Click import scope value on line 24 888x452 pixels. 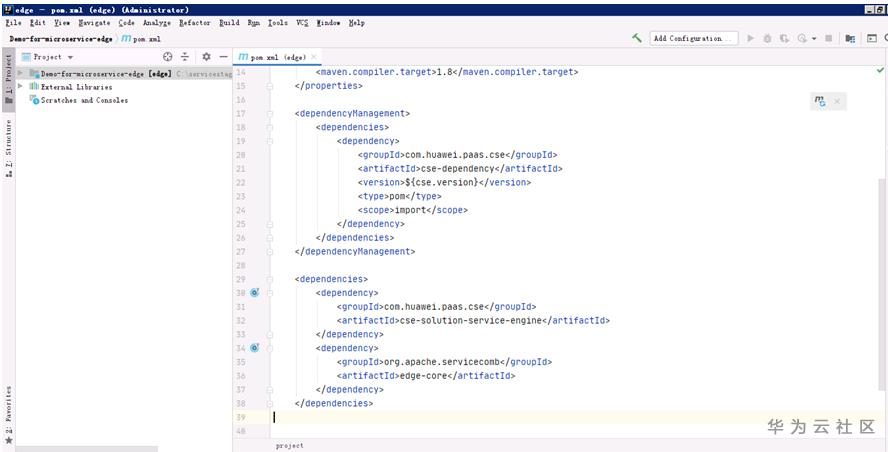pyautogui.click(x=413, y=210)
